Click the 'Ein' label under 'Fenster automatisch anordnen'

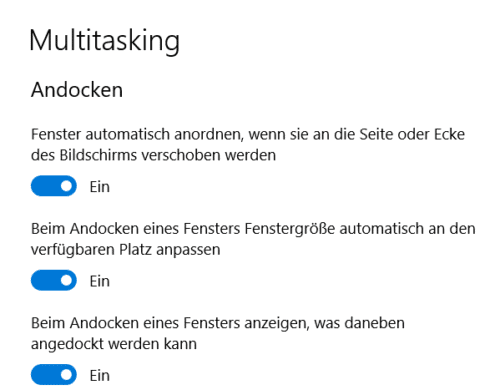click(99, 187)
